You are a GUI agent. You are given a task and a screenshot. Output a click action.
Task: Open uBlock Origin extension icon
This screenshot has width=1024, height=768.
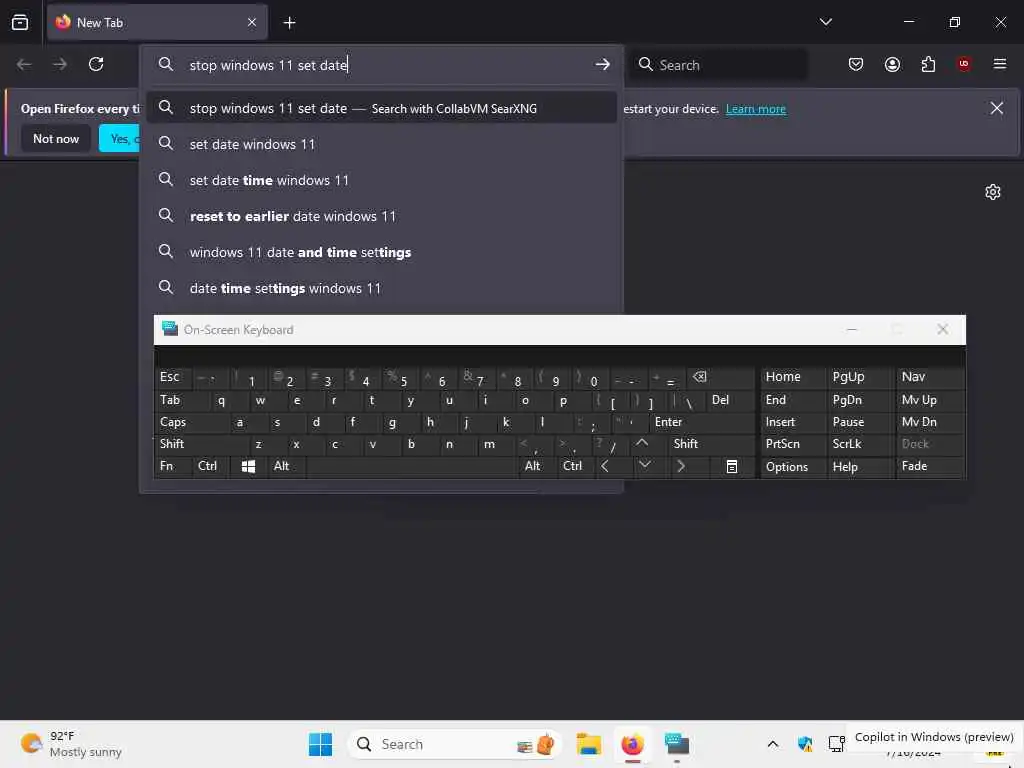click(x=964, y=64)
